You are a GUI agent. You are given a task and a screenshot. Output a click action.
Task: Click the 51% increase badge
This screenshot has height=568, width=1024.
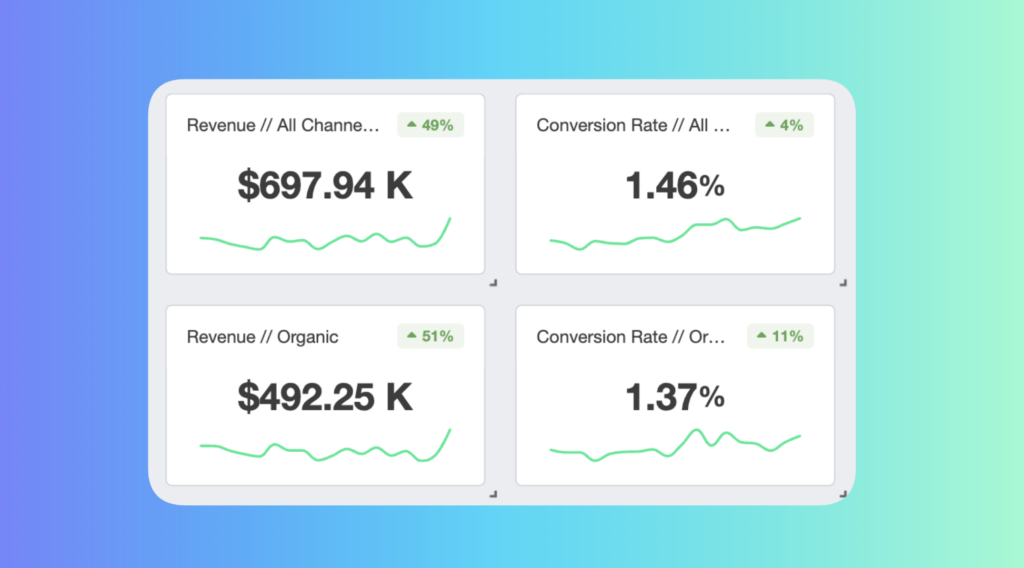(430, 336)
